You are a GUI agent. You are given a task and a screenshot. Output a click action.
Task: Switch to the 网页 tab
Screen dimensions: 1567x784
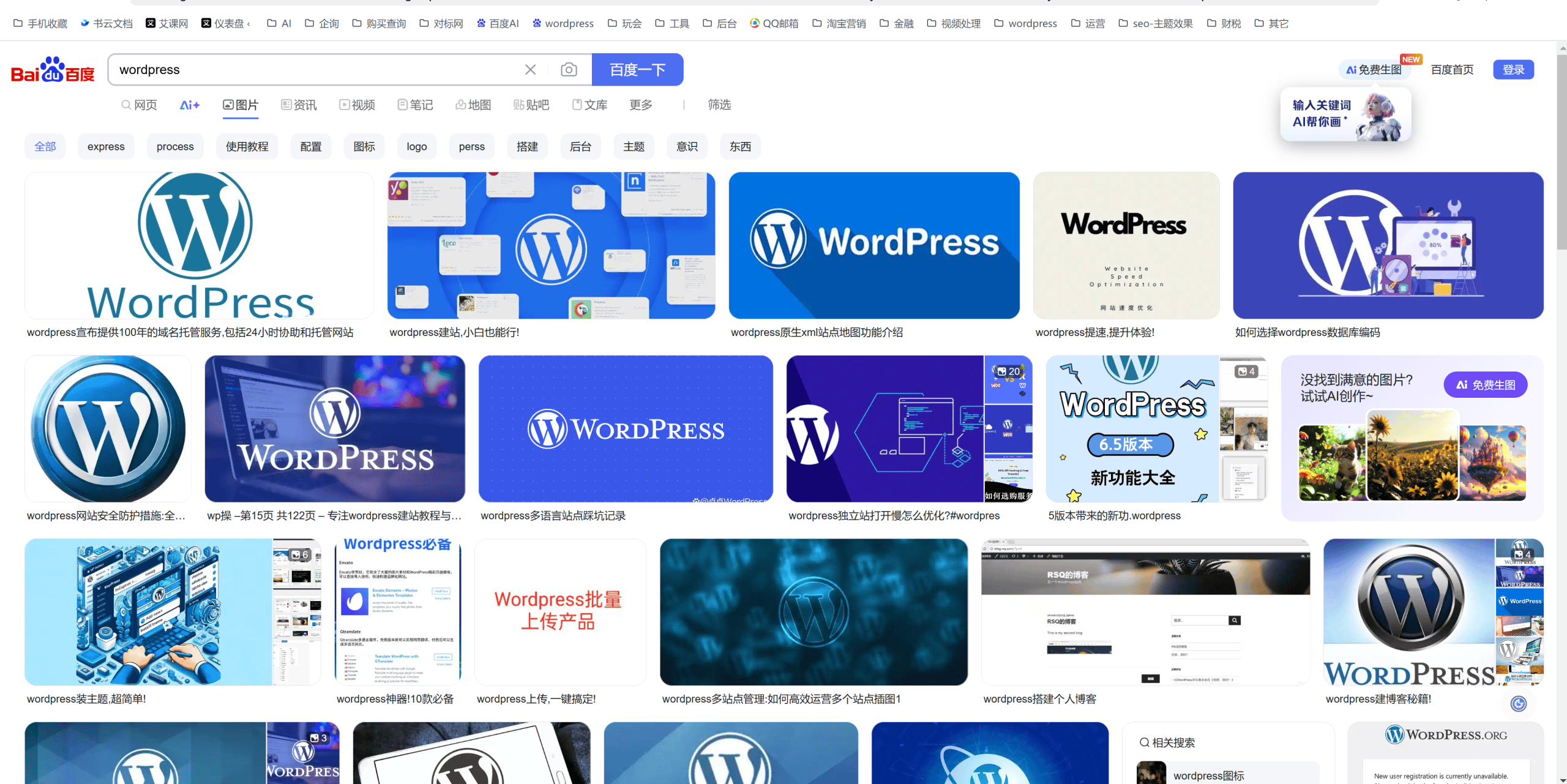pyautogui.click(x=140, y=105)
